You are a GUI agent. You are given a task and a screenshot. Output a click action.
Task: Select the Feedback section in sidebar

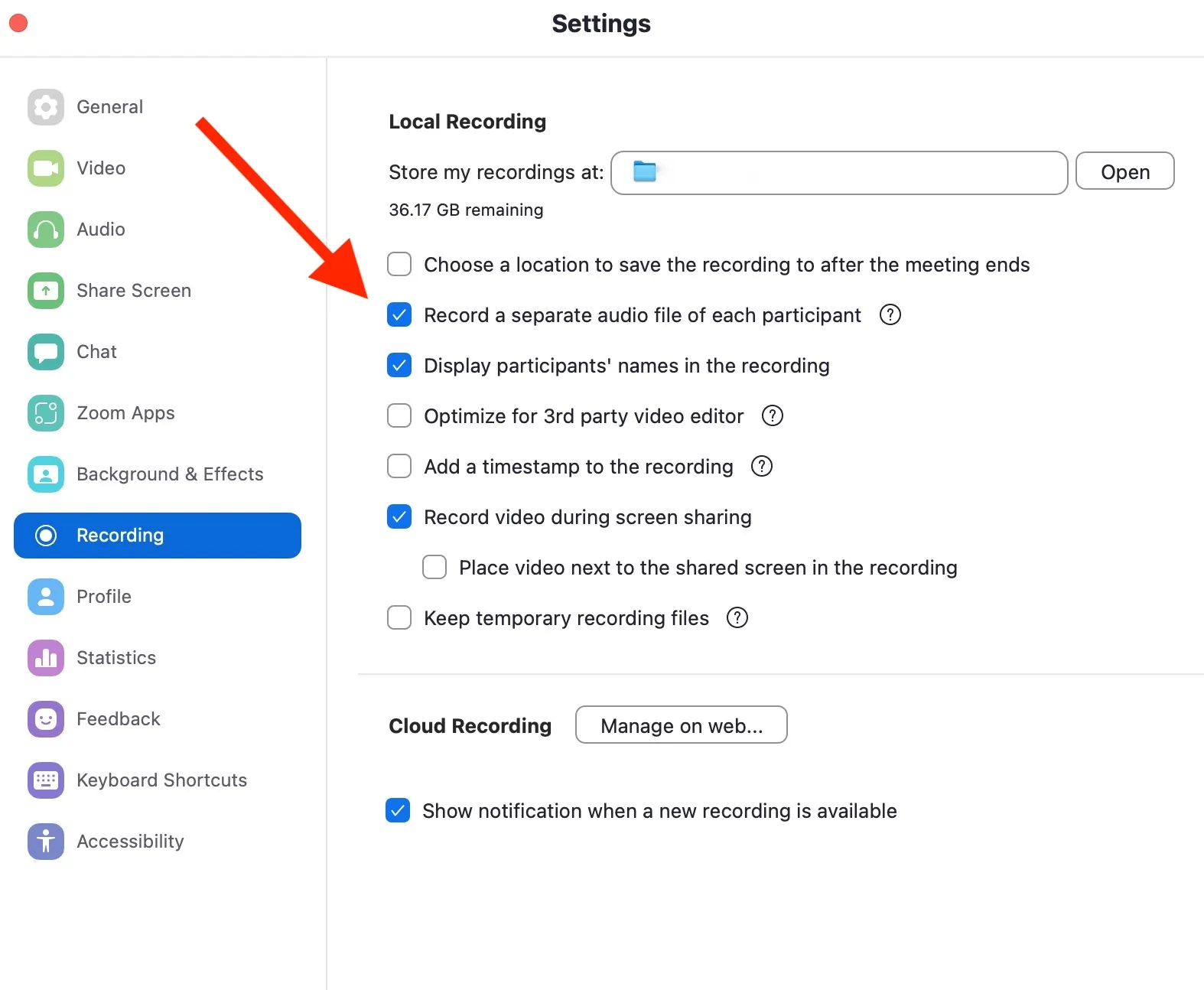pos(45,718)
